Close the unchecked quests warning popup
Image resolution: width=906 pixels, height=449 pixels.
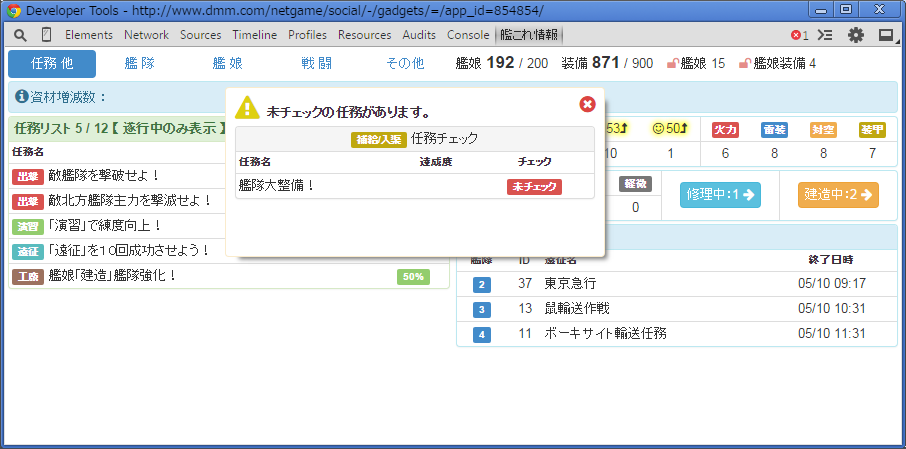click(x=587, y=104)
